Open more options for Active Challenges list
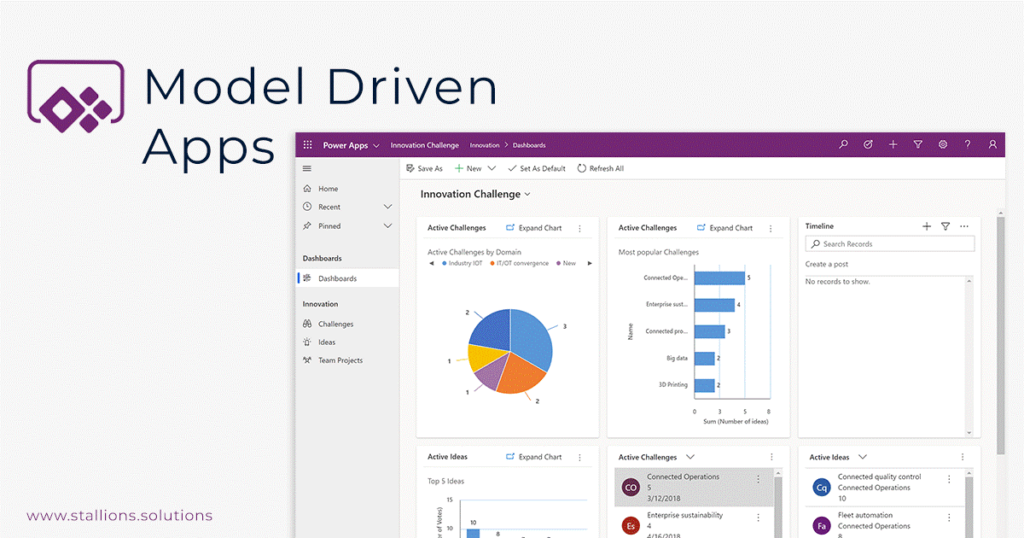Screen dimensions: 1024x538 [771, 458]
